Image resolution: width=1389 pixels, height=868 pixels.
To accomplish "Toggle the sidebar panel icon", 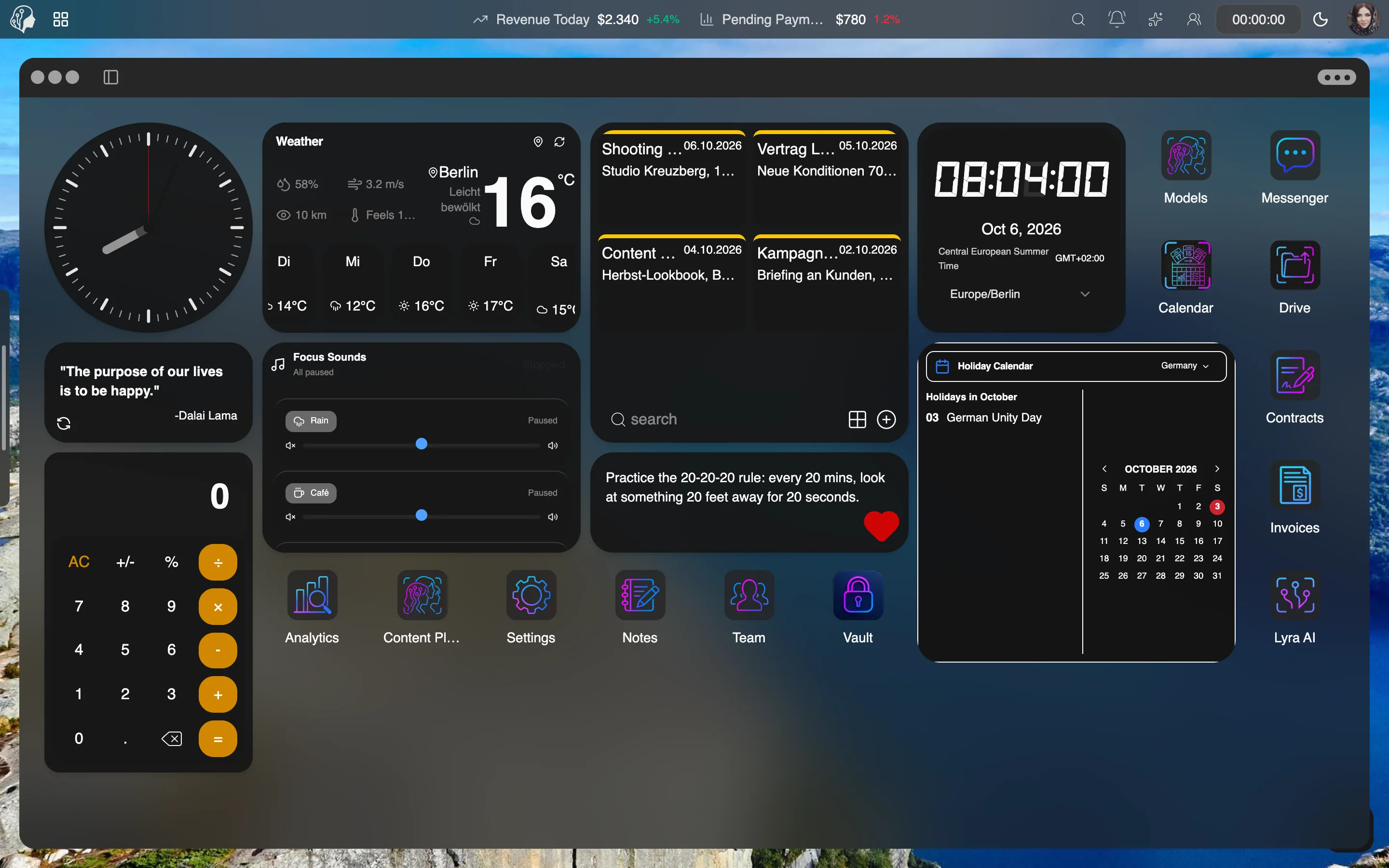I will (x=111, y=77).
